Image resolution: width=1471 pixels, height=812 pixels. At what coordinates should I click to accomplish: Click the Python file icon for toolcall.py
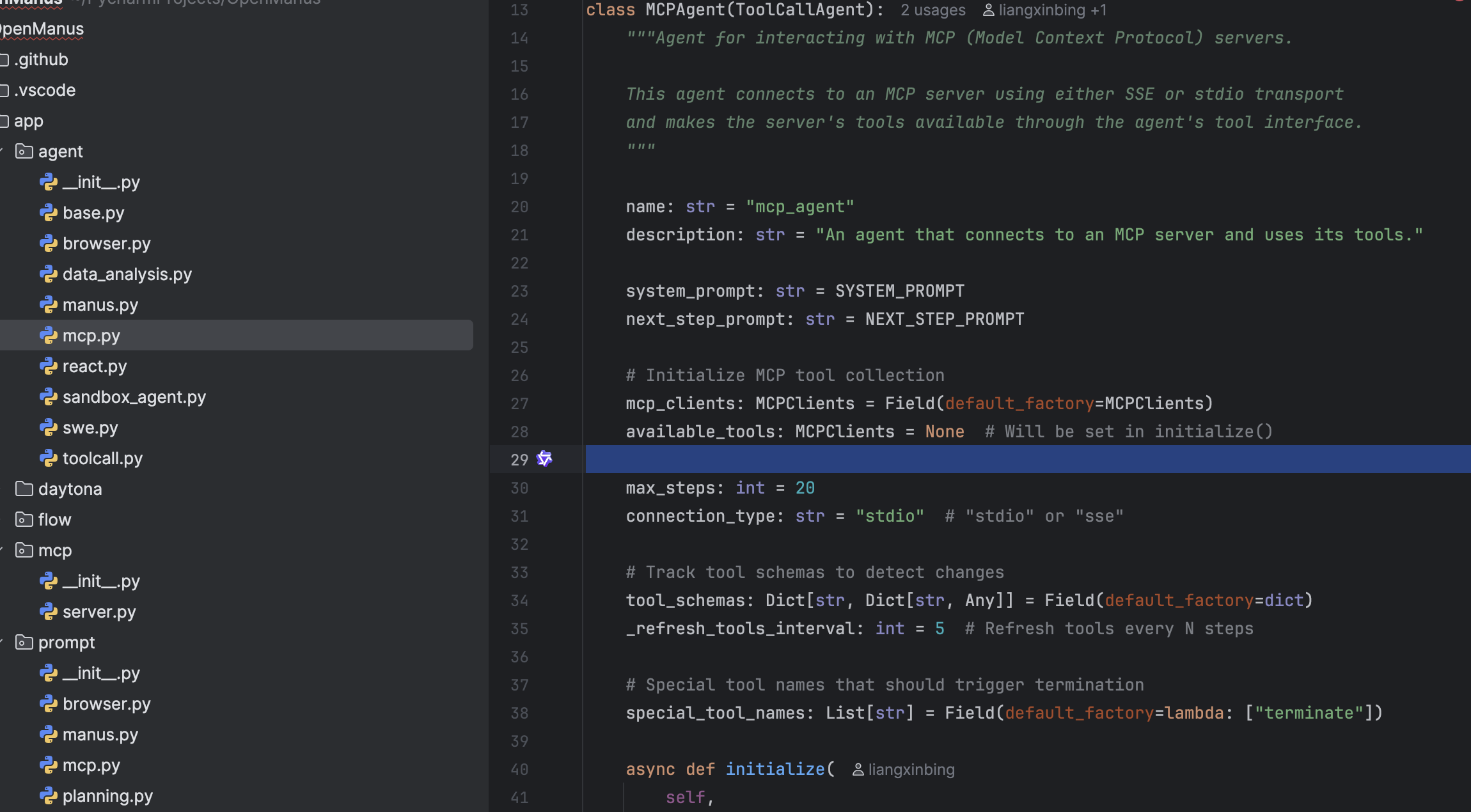[x=49, y=458]
